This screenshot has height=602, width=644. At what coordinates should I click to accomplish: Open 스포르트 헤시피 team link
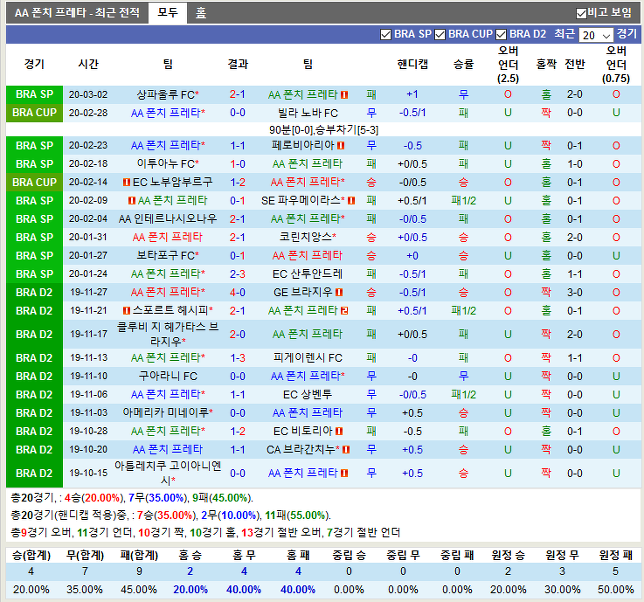pyautogui.click(x=172, y=310)
